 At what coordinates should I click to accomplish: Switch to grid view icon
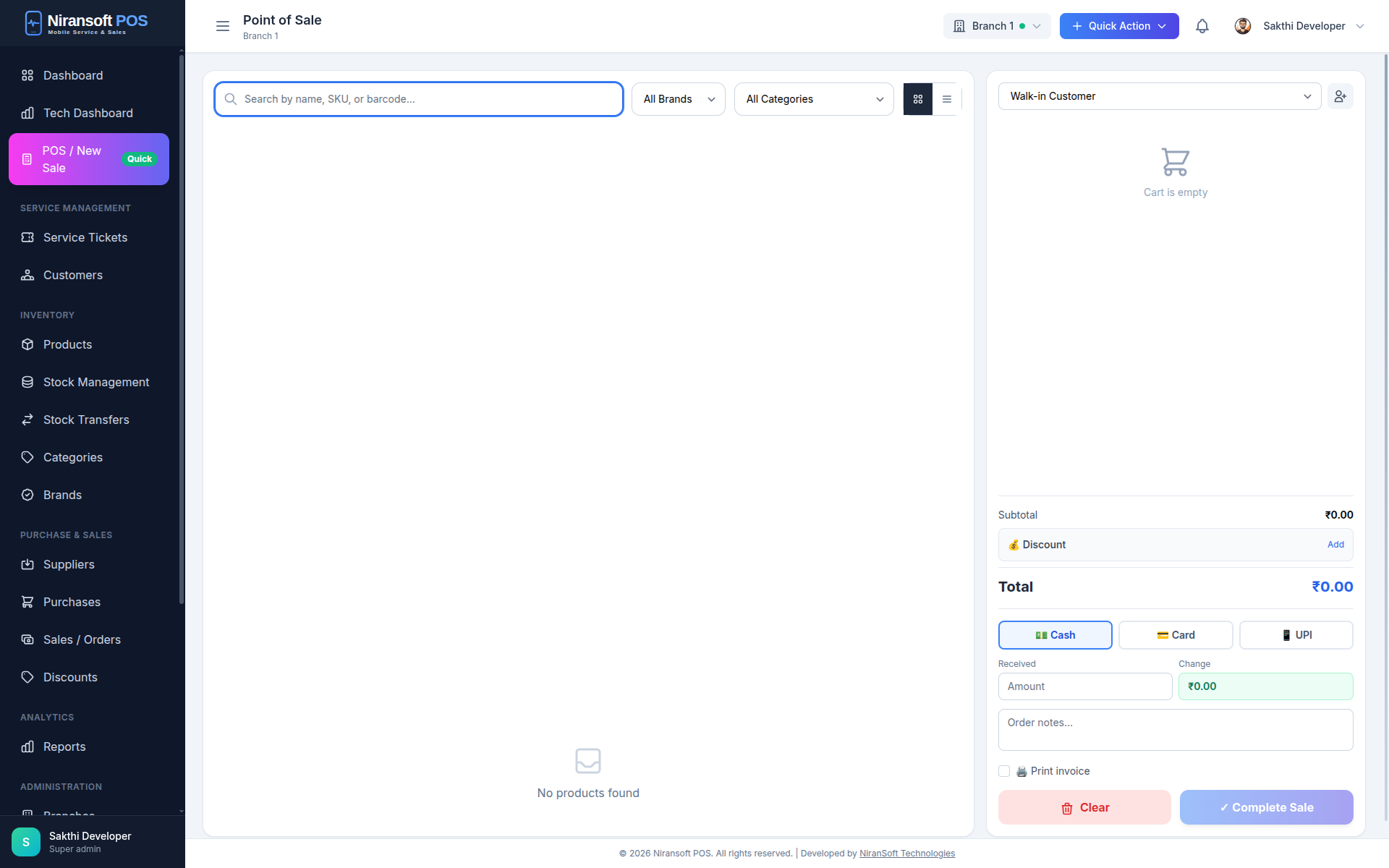[917, 99]
